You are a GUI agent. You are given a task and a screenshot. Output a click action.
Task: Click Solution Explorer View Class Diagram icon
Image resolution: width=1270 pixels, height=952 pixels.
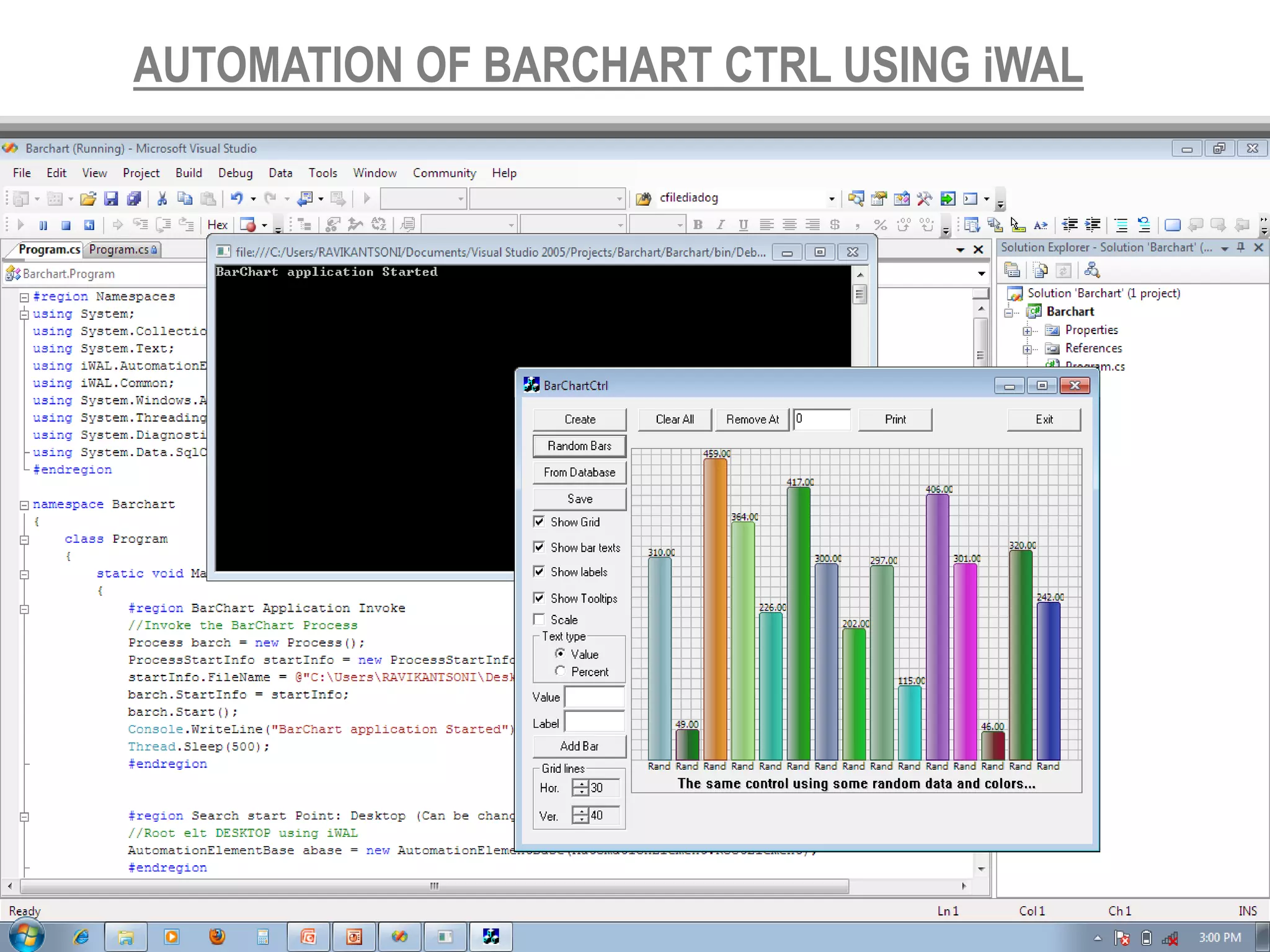click(x=1092, y=270)
